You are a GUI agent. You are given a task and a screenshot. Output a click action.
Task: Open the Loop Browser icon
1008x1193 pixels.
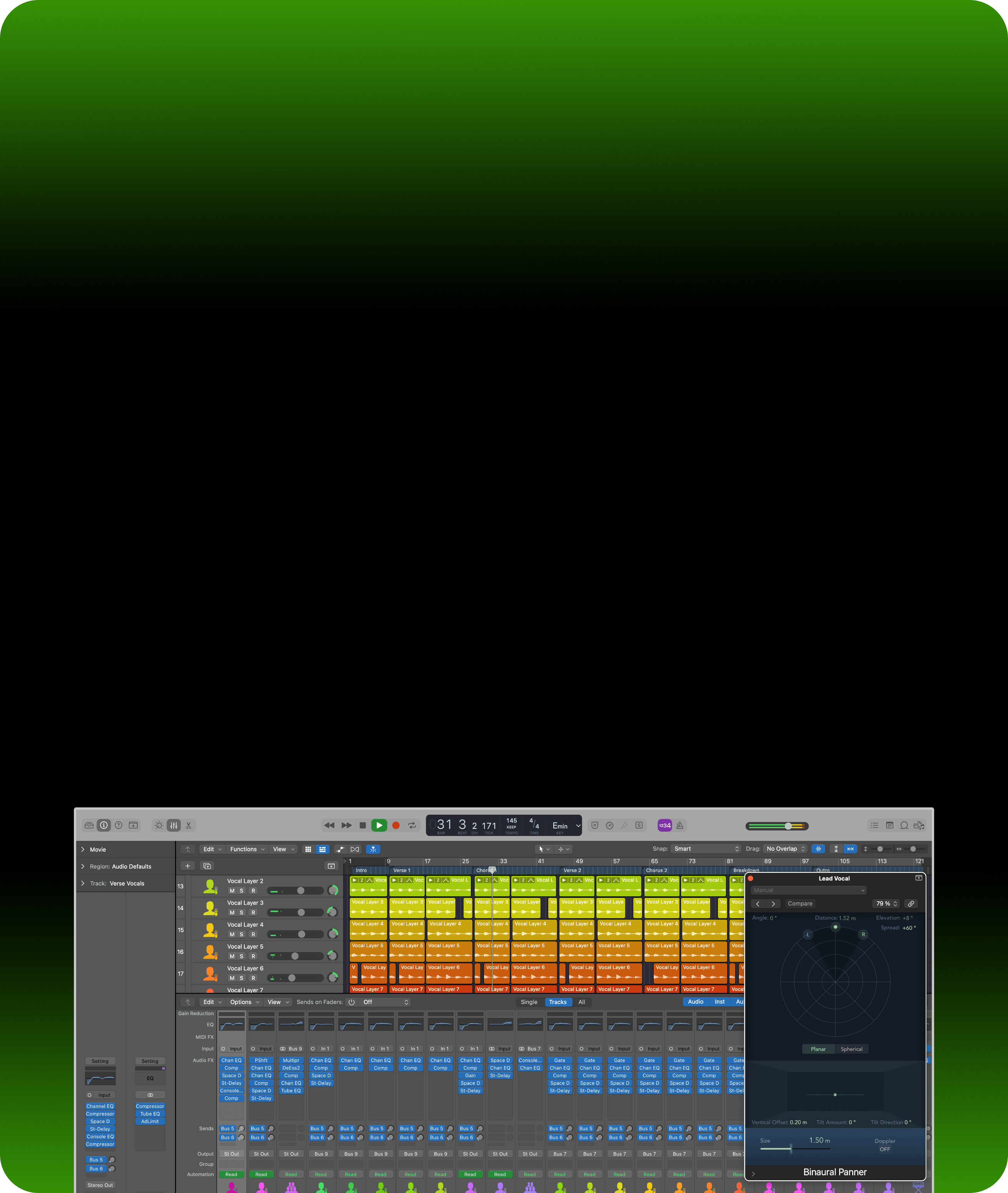[904, 825]
